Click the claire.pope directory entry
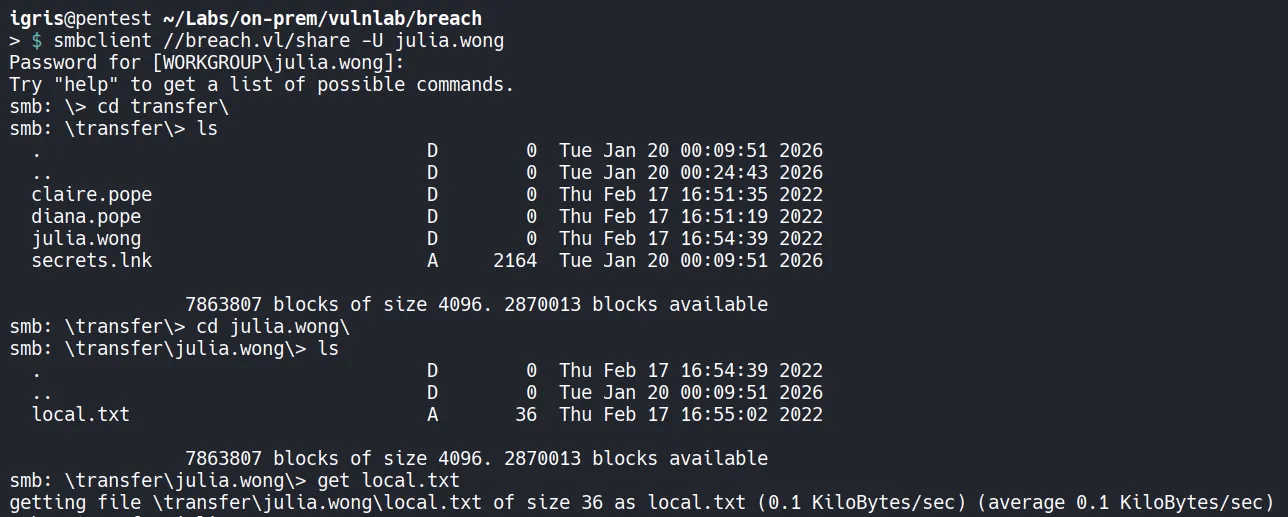Screen dimensions: 1288x517 click(91, 195)
